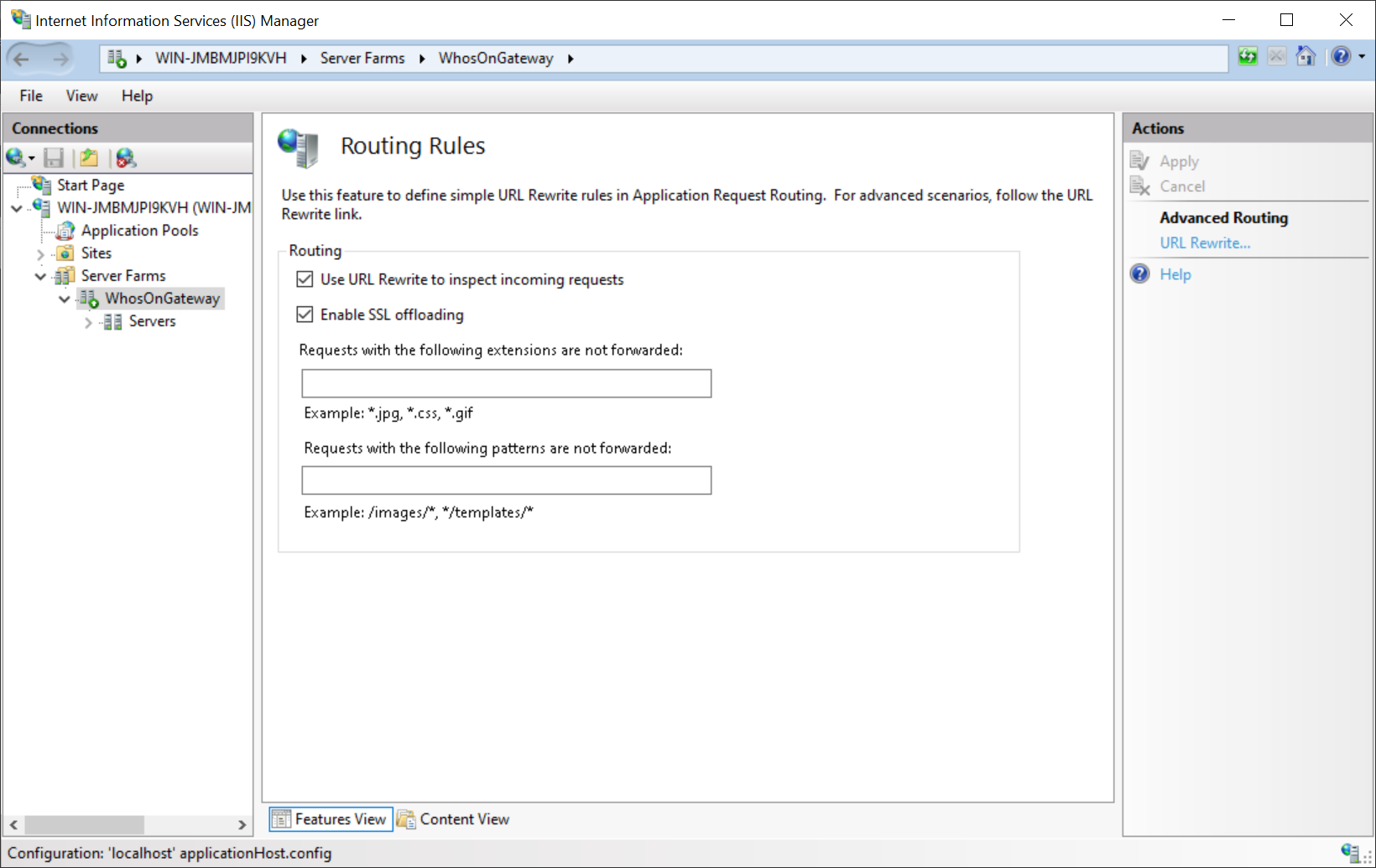Screen dimensions: 1376x868
Task: Click WhosOnGateway in the address breadcrumb
Action: tap(496, 58)
